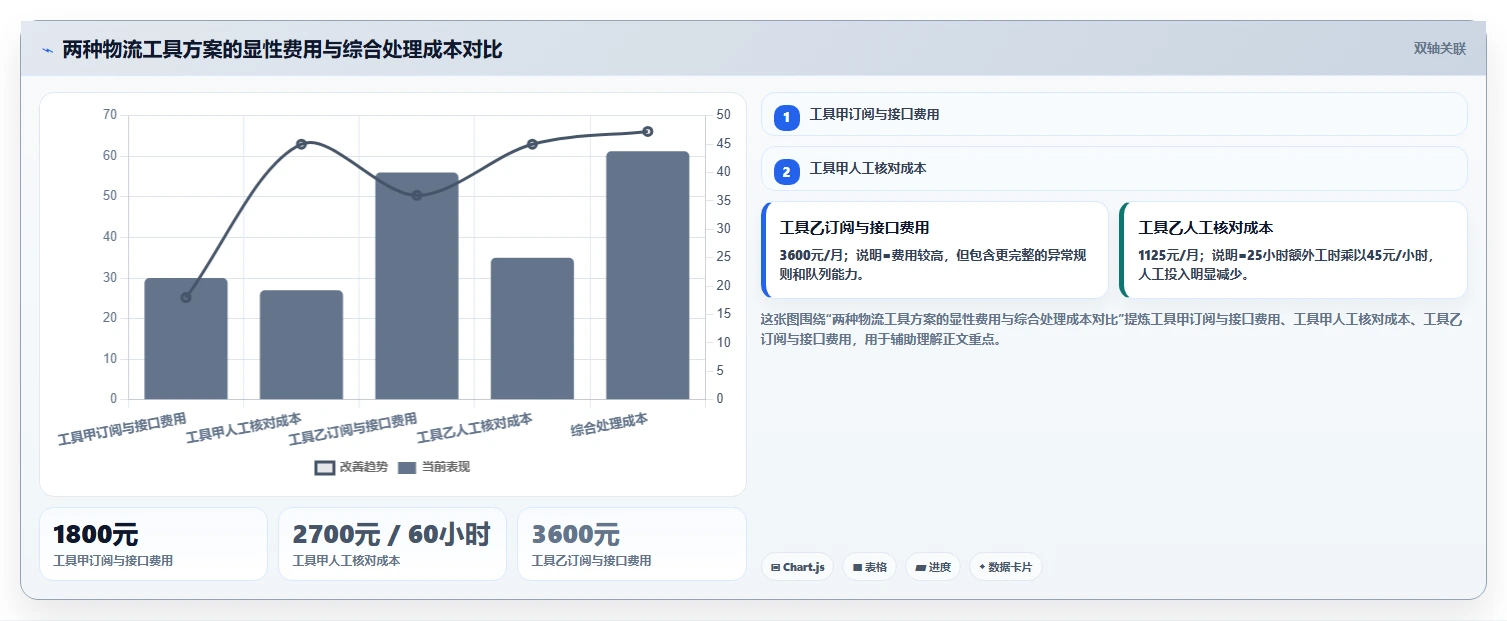Click the 3600元 stat card
The image size is (1507, 621).
point(632,544)
